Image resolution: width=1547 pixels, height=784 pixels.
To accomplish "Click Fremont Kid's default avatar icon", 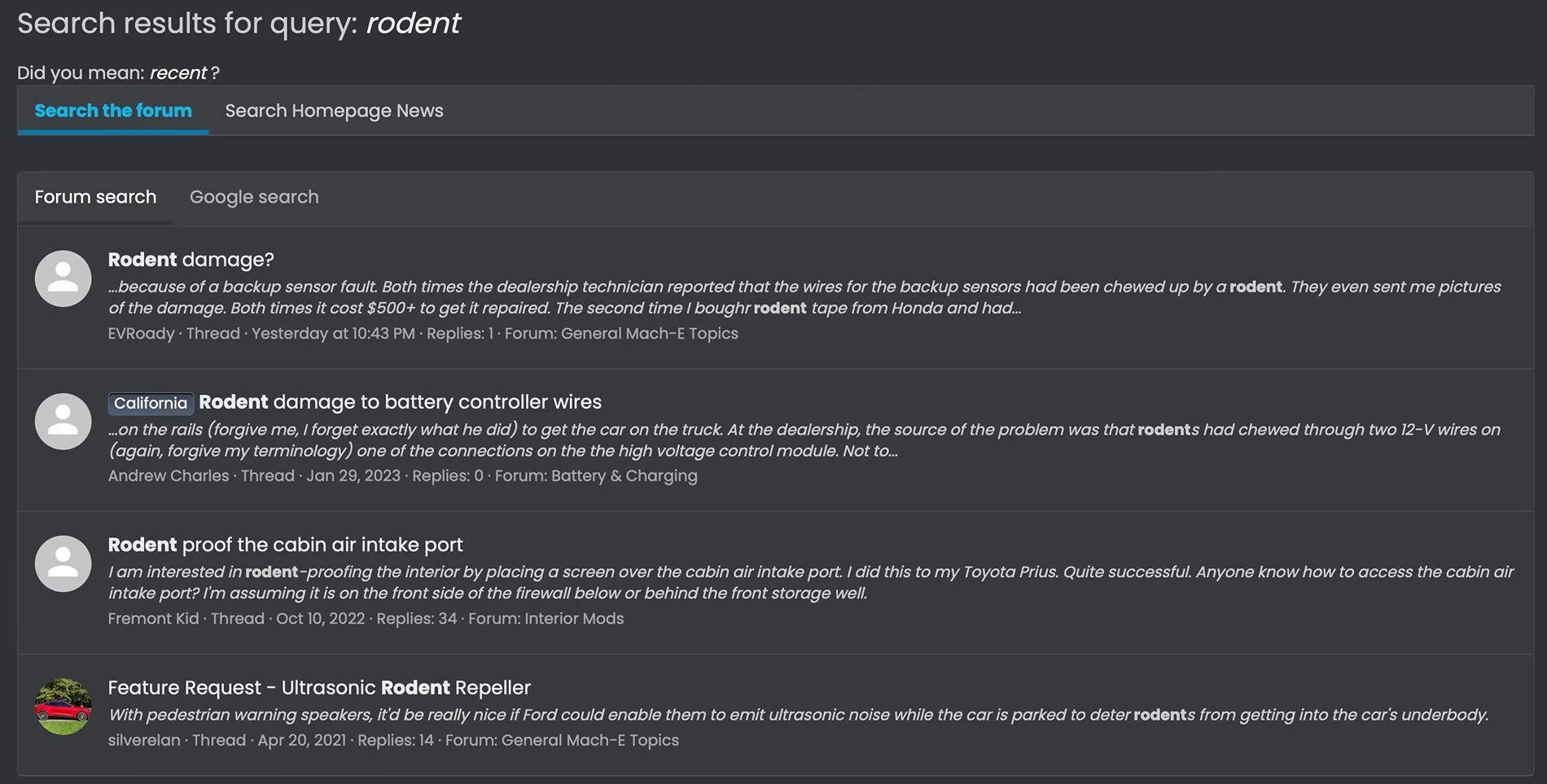I will point(63,563).
